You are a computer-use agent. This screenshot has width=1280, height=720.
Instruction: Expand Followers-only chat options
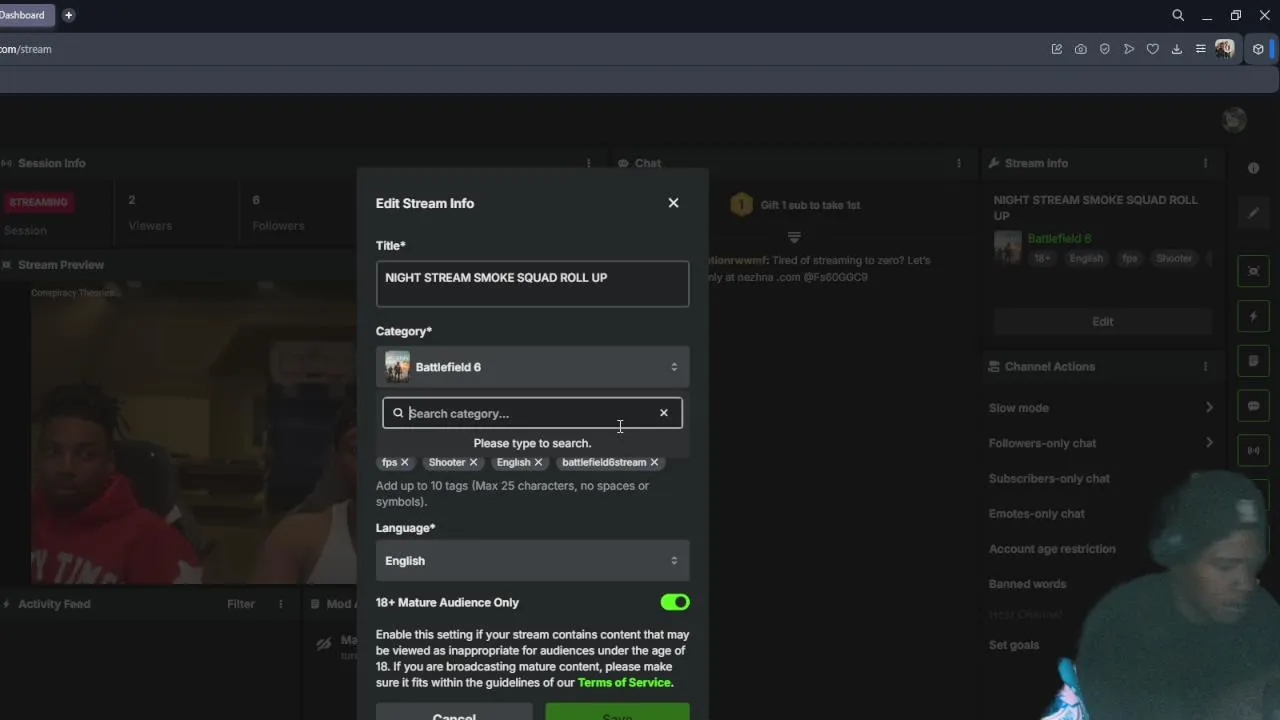pyautogui.click(x=1100, y=443)
